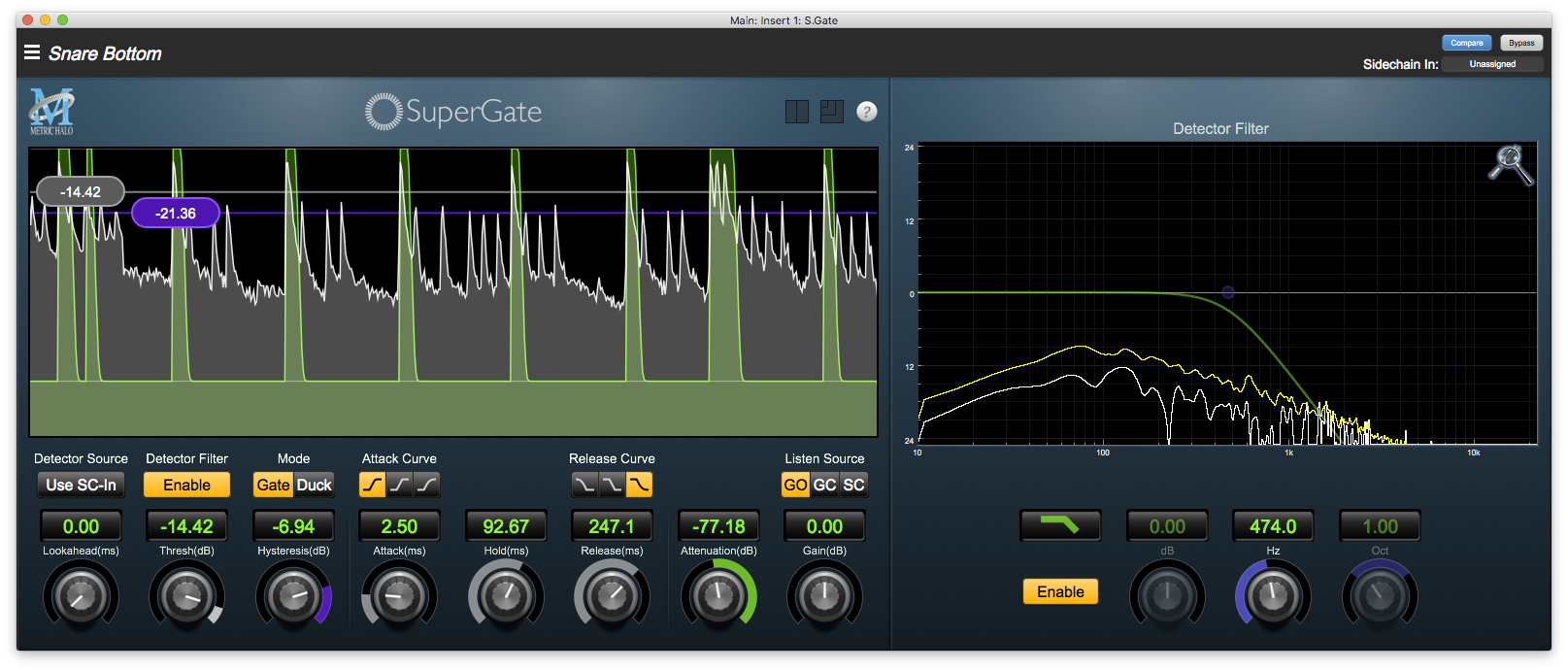Toggle the Enable button below the filter shape selector
Image resolution: width=1568 pixels, height=671 pixels.
(x=1060, y=591)
